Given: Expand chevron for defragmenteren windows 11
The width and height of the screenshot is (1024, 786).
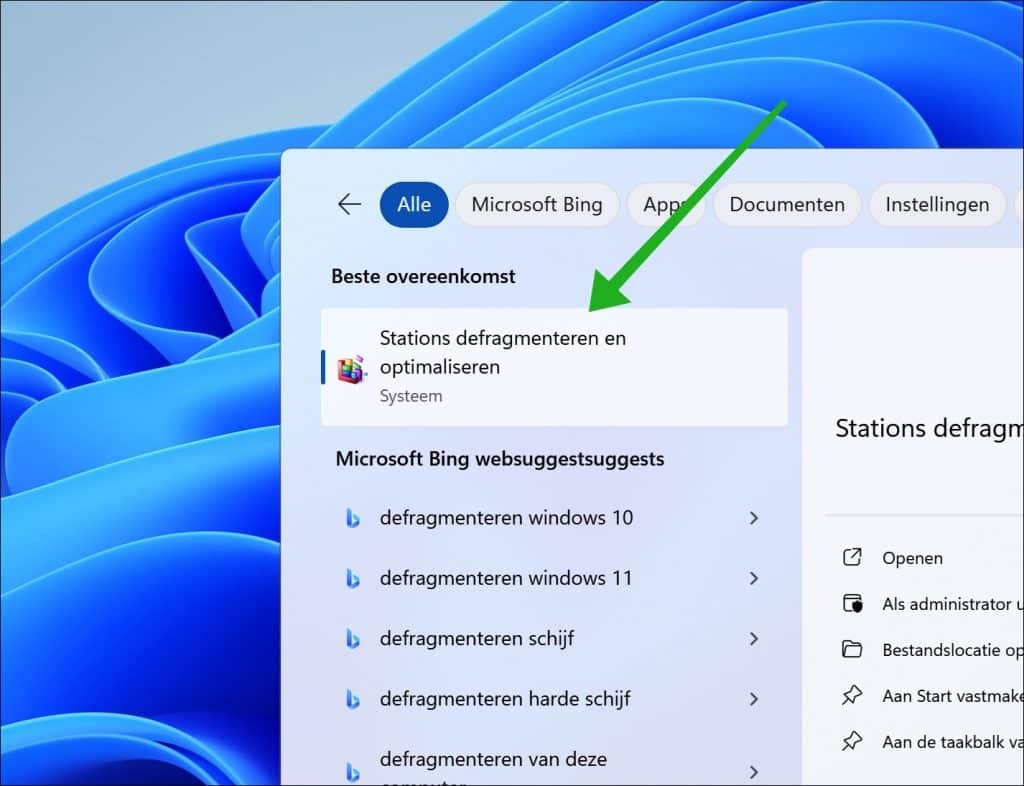Looking at the screenshot, I should point(754,578).
